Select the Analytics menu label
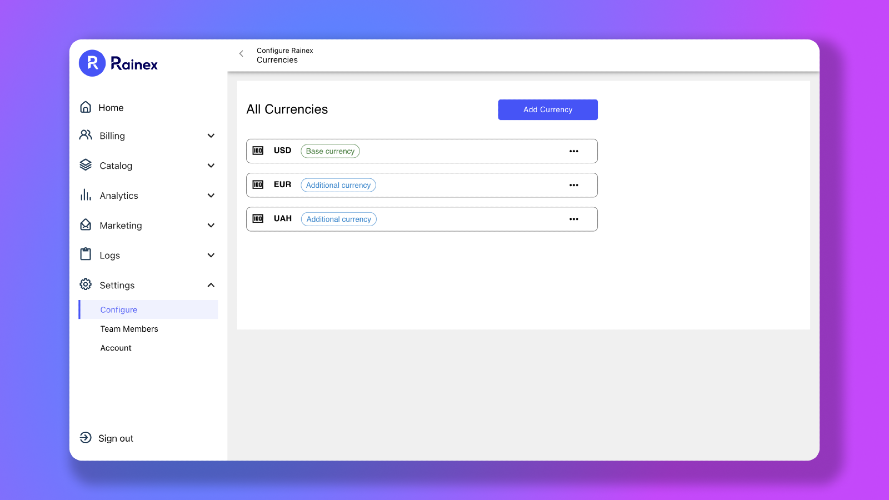889x500 pixels. point(118,196)
